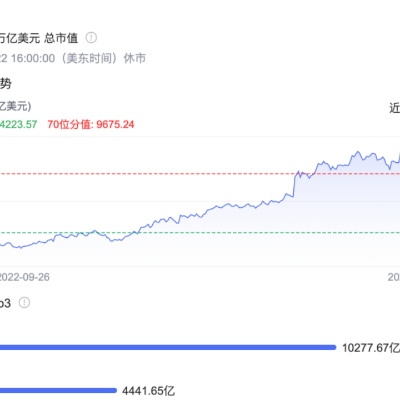
Task: Click the 2022-09-26 date axis label
Action: (x=25, y=277)
